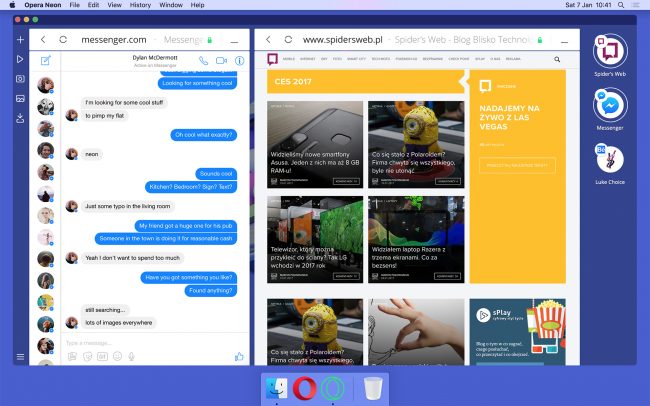Go back in the messenger.com panel

tap(43, 39)
